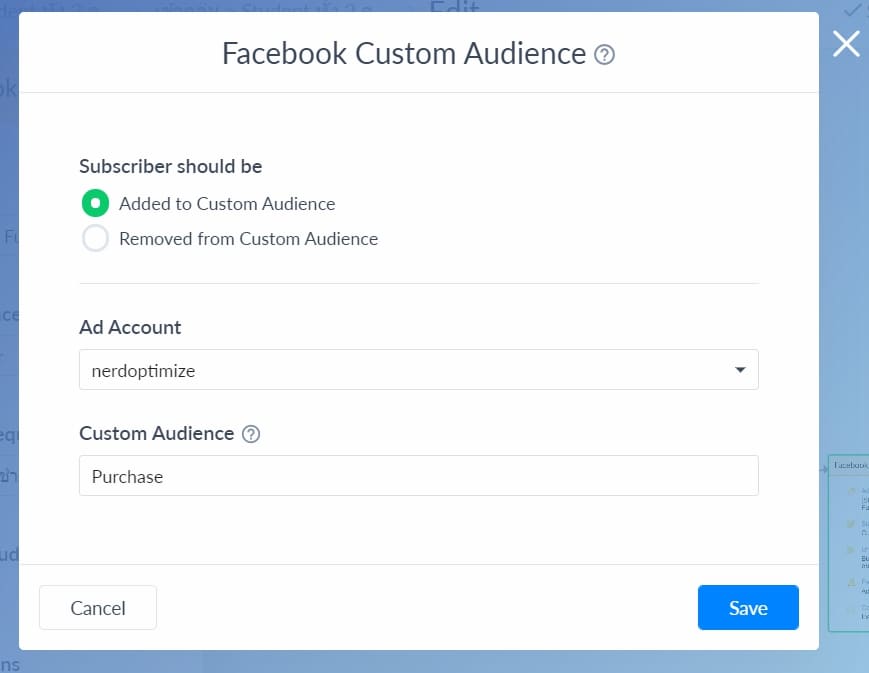Click the "Ad Account" field label

coord(130,327)
